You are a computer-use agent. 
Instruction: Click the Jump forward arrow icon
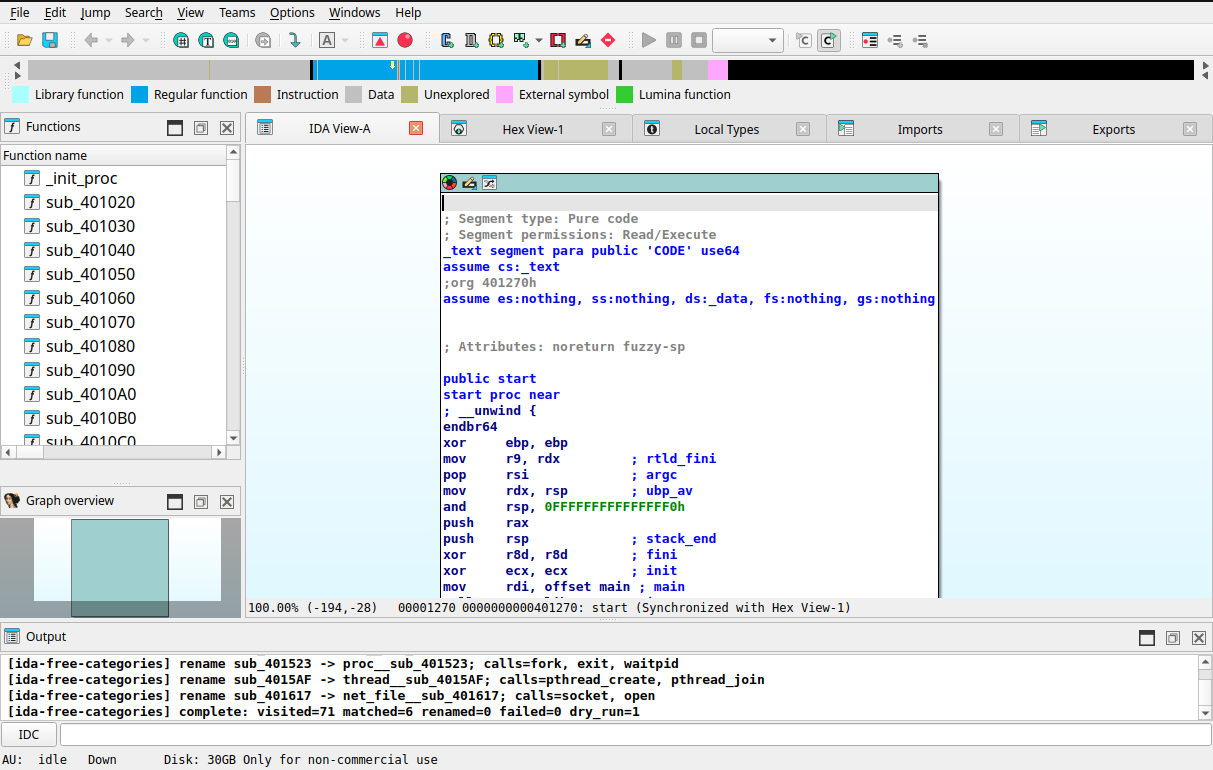coord(128,40)
